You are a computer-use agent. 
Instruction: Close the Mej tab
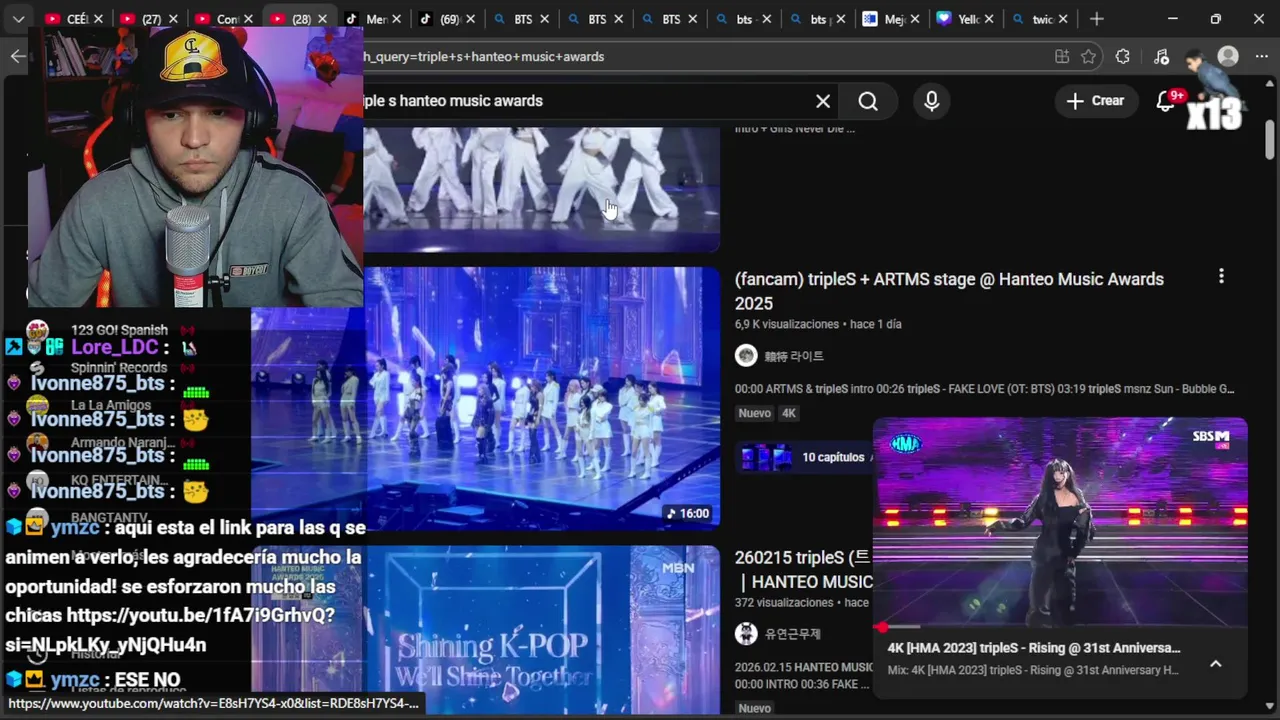click(x=915, y=19)
